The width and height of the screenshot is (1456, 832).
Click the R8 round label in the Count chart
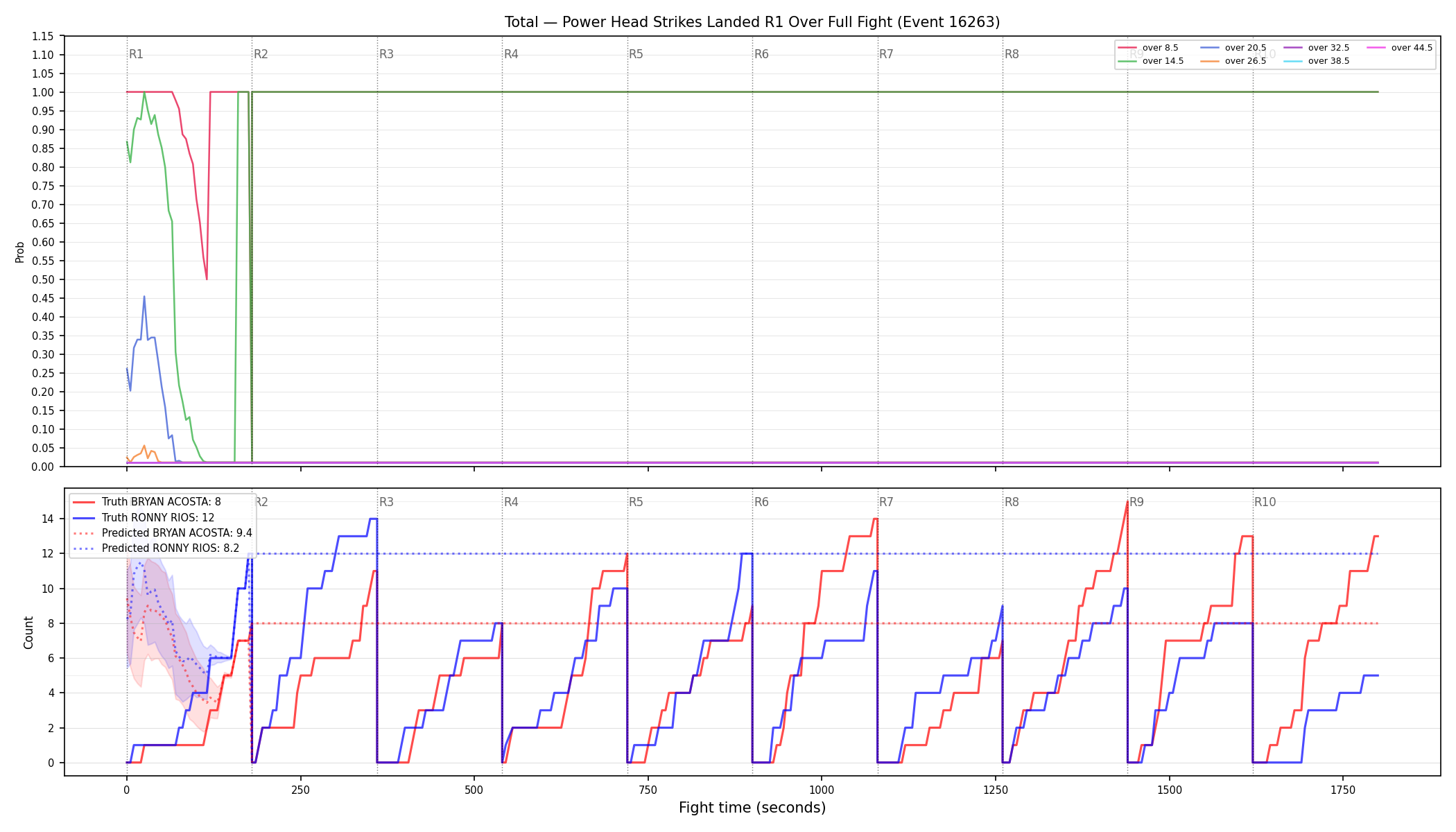tap(1012, 502)
